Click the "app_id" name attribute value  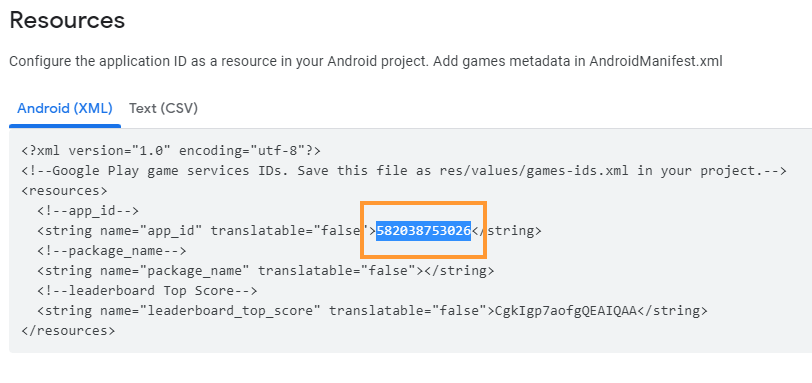[171, 230]
